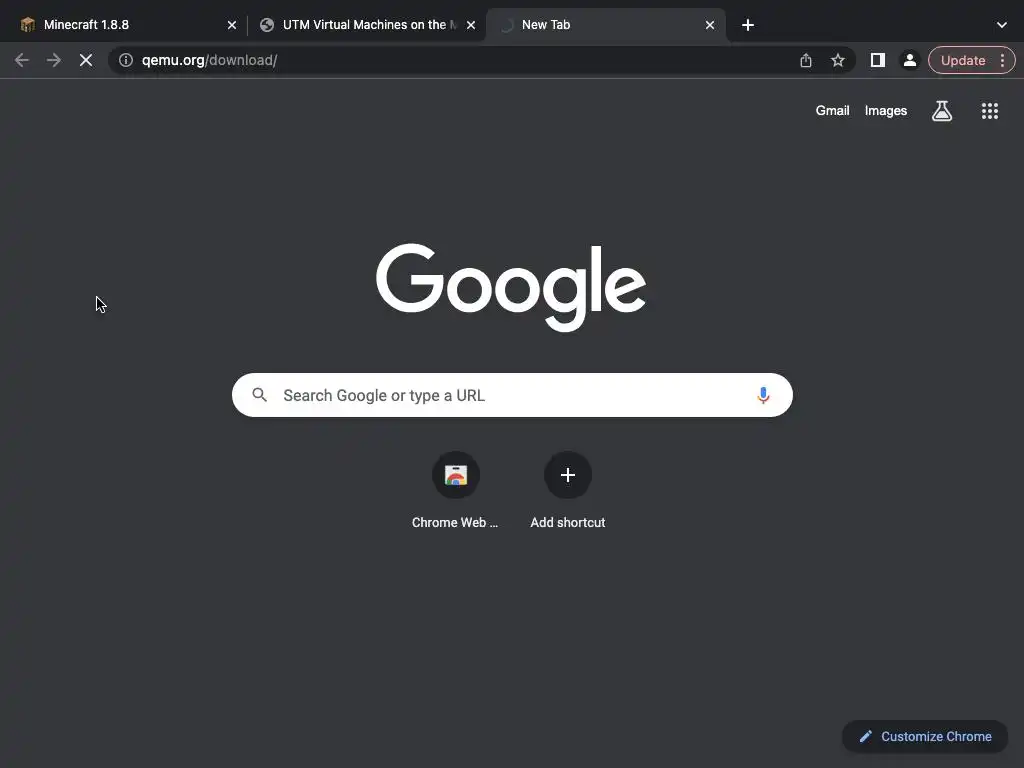
Task: Select the New Tab tab
Action: click(x=605, y=25)
